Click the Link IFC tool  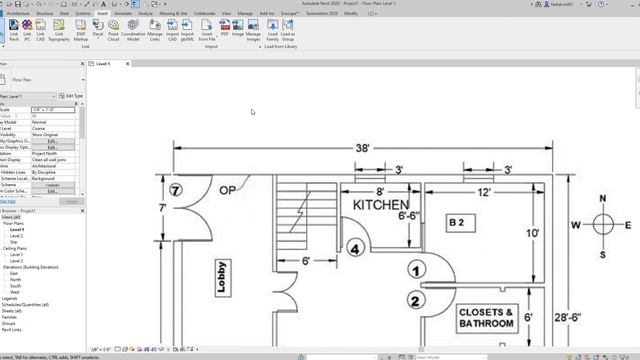pyautogui.click(x=27, y=30)
